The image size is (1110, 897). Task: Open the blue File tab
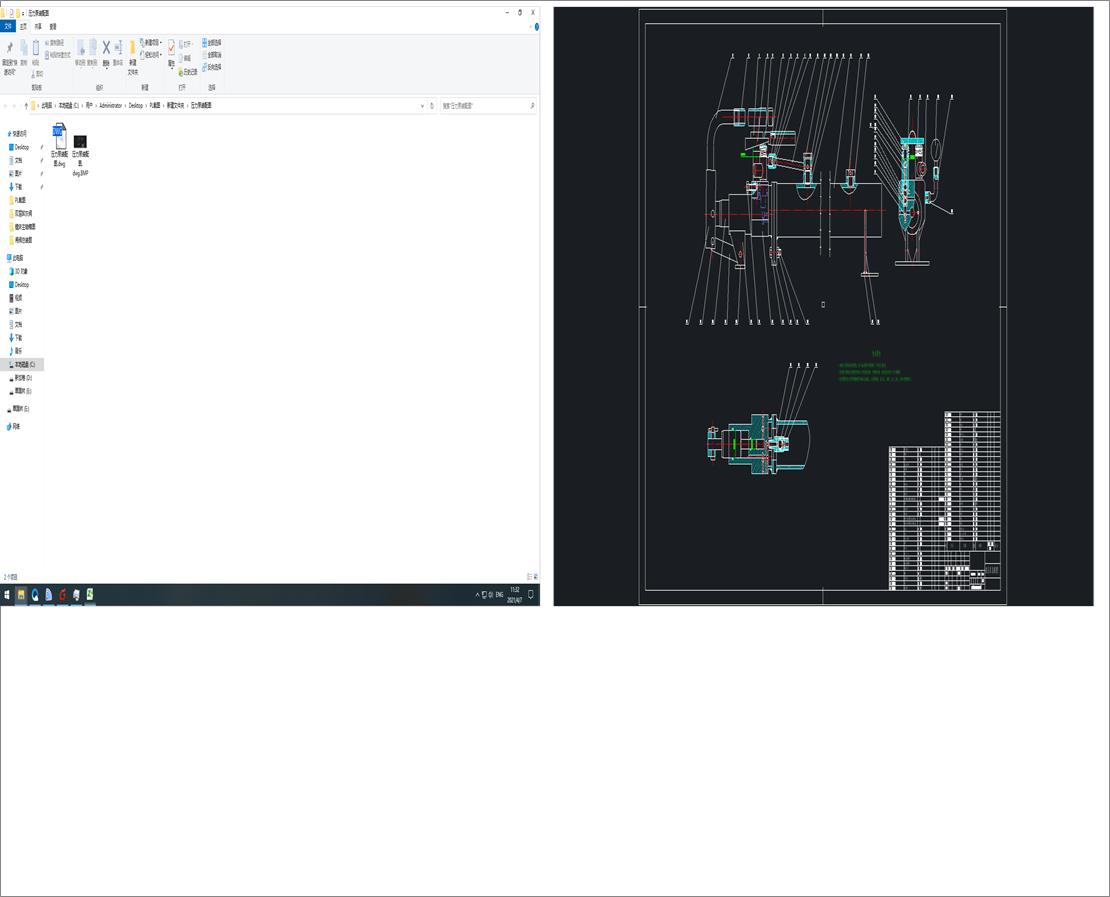point(9,27)
